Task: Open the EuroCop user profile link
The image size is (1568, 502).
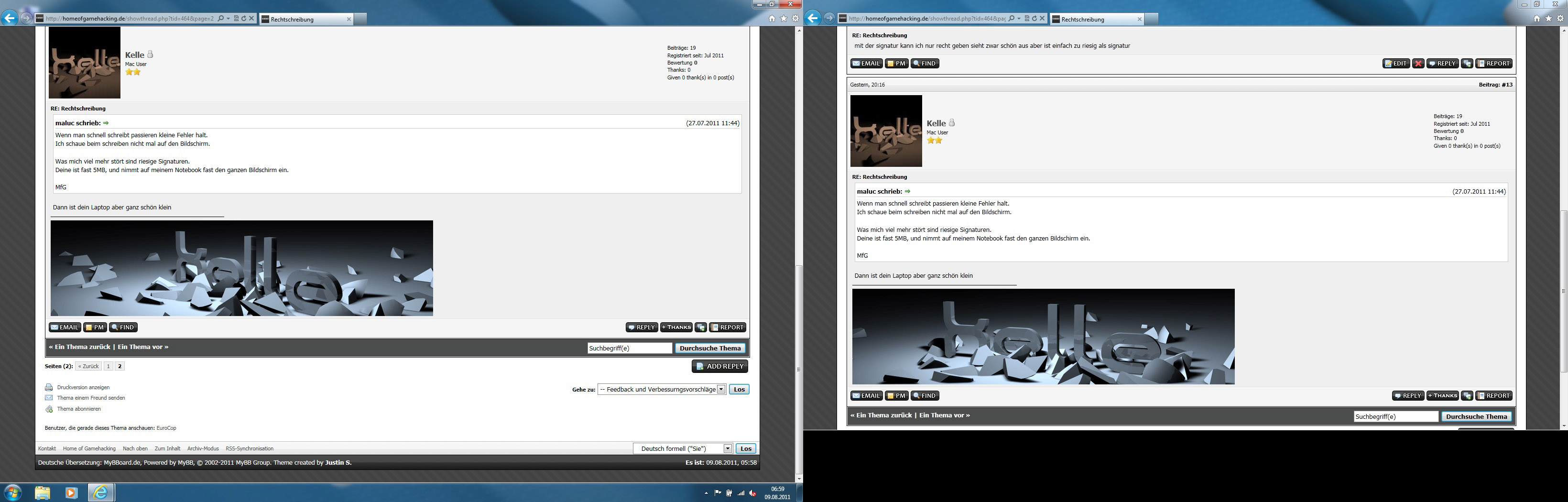Action: (x=166, y=428)
